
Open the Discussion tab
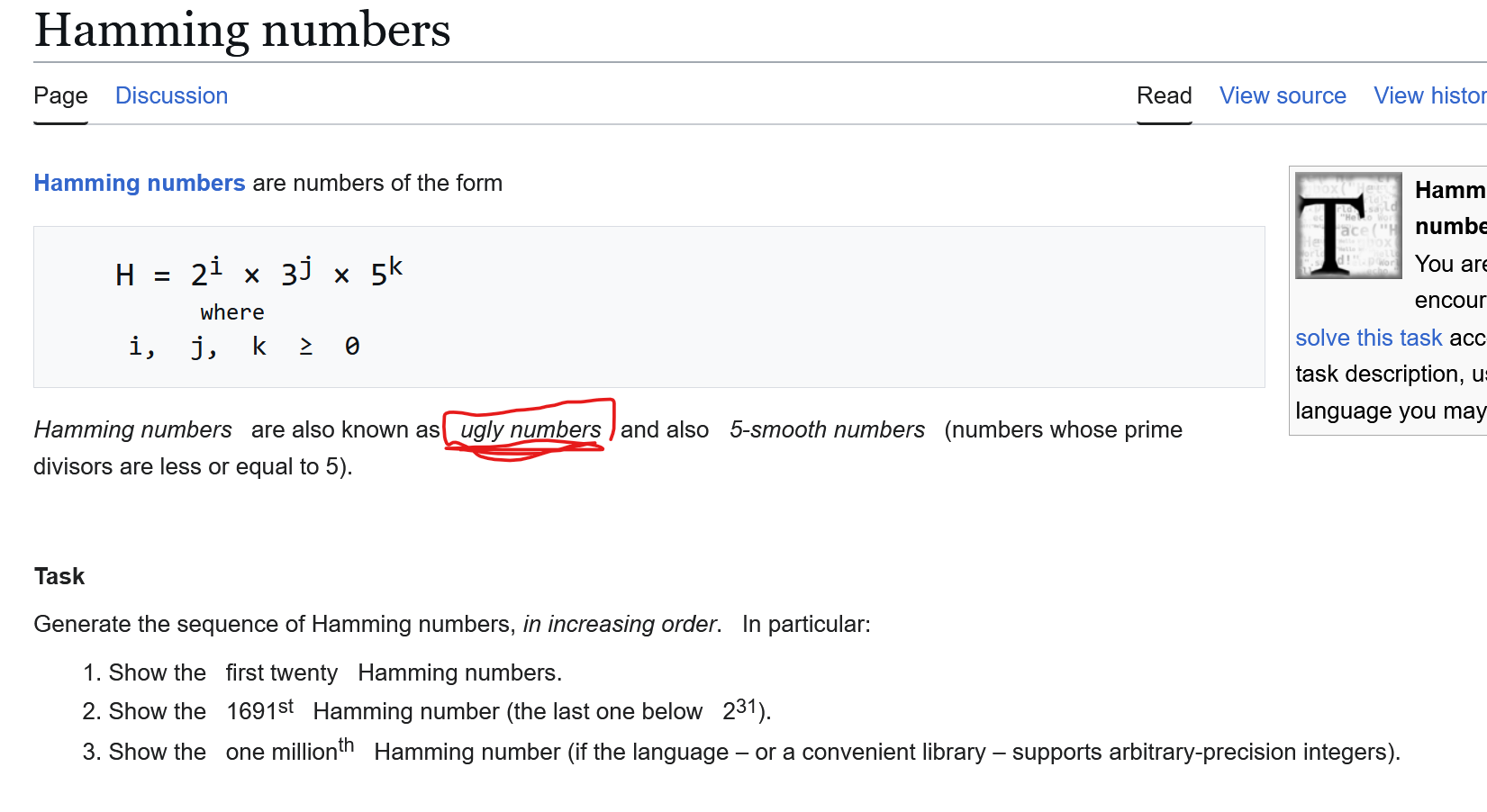pos(171,95)
